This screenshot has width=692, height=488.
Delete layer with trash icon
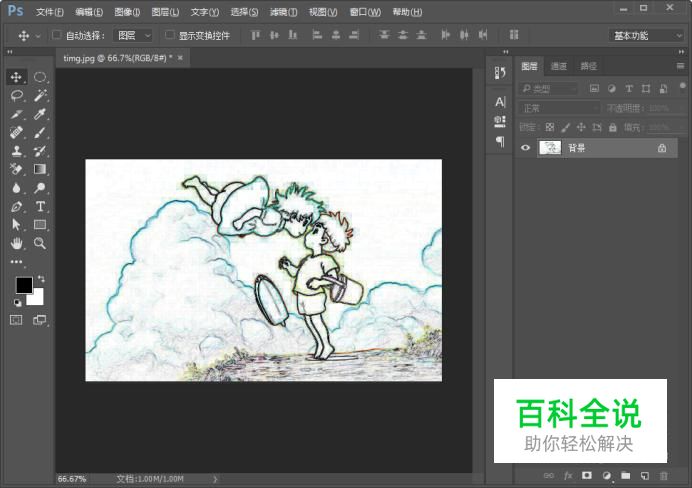click(664, 476)
